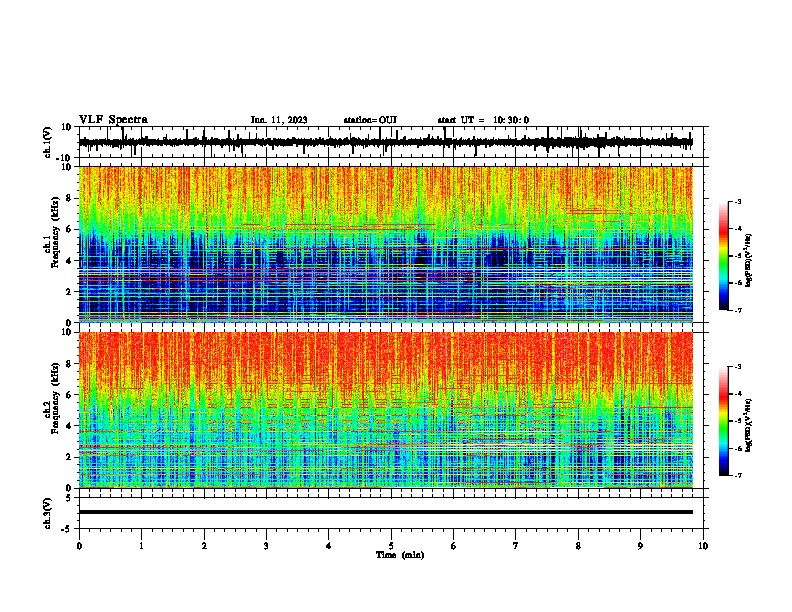
Task: Click the flat black ch.3 signal line
Action: click(x=386, y=512)
